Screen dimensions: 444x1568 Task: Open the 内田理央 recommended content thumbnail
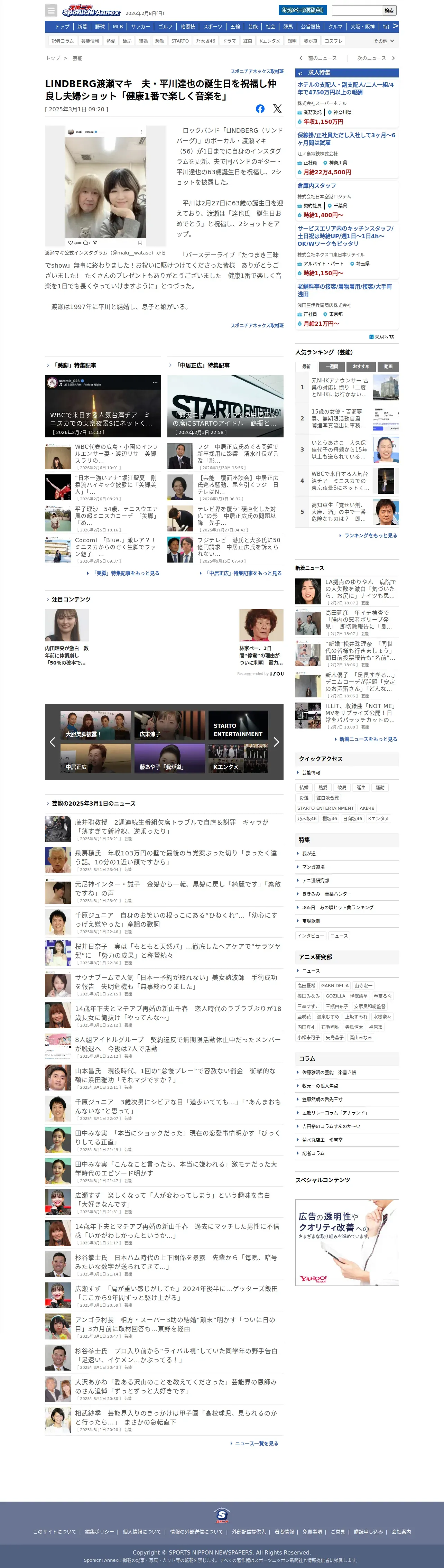click(67, 625)
